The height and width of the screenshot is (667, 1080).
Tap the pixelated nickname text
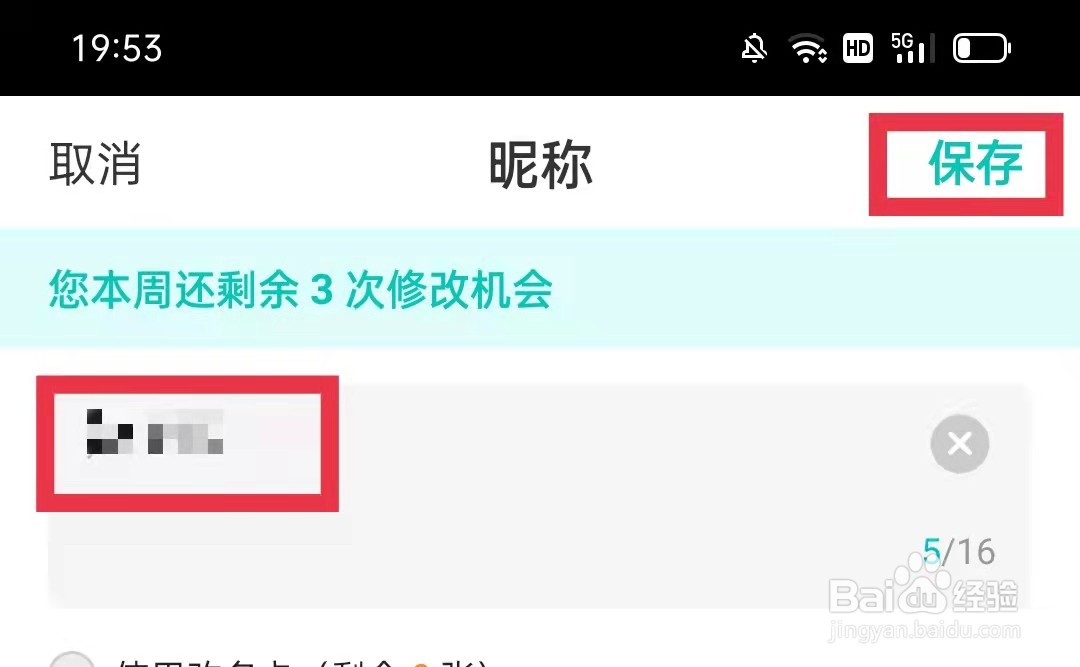(155, 431)
